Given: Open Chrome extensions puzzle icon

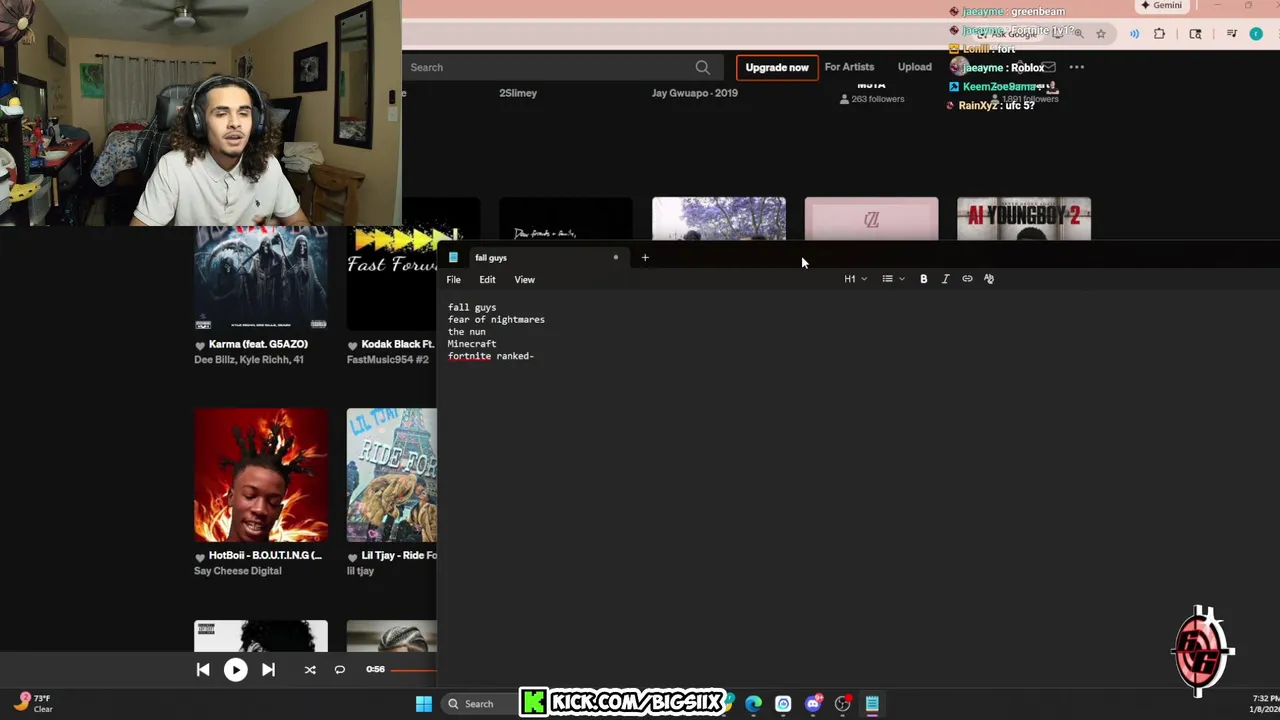Looking at the screenshot, I should 1159,34.
